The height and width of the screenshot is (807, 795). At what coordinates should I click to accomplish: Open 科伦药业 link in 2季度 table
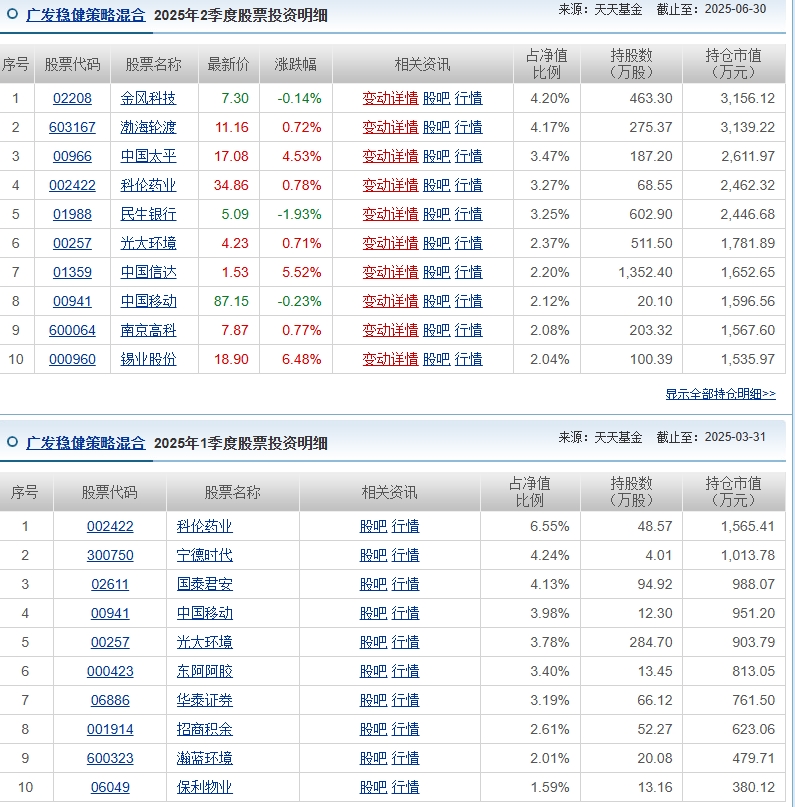coord(148,185)
